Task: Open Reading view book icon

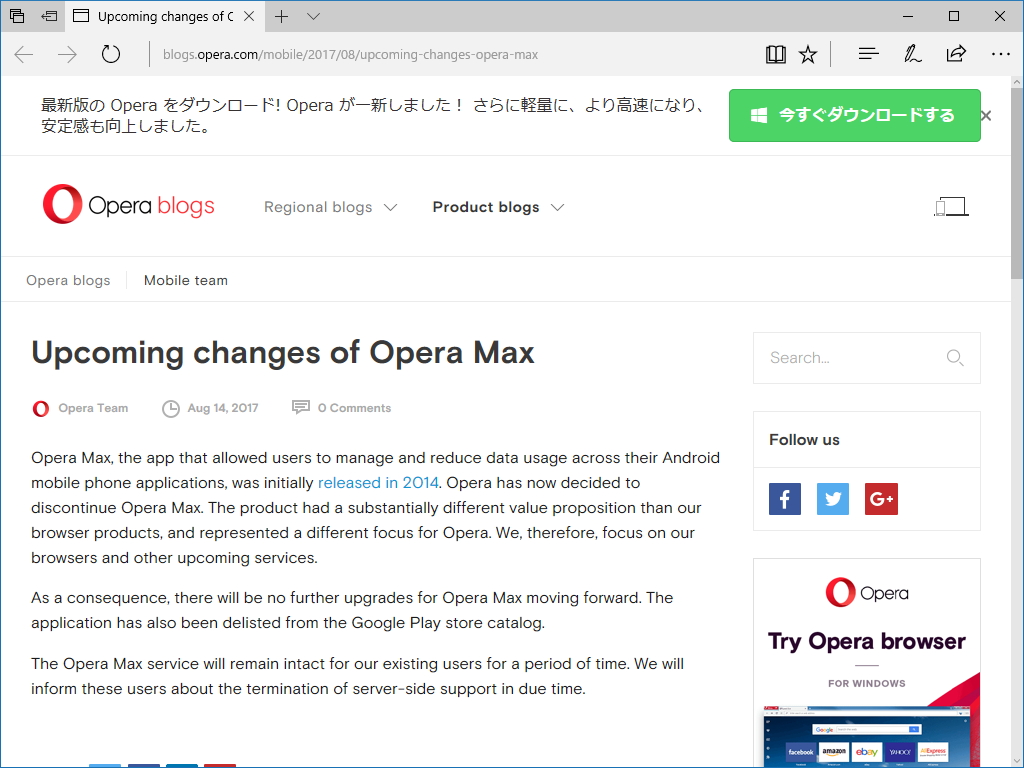Action: (775, 54)
